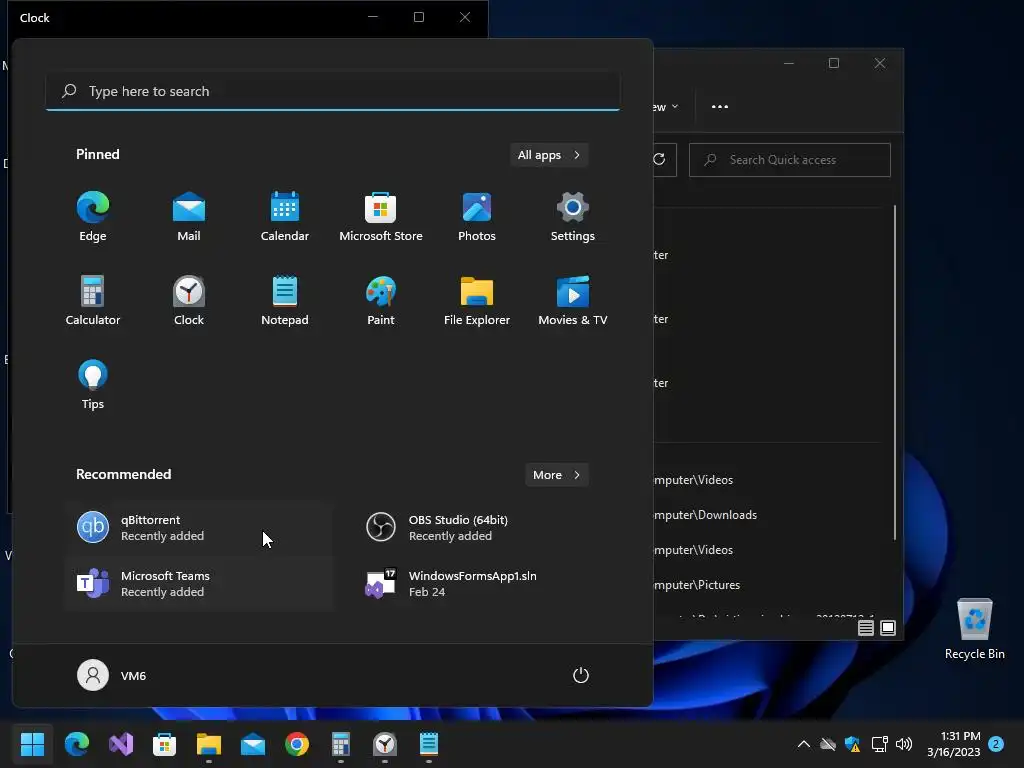Focus the Type here to search box
Viewport: 1024px width, 768px height.
click(x=333, y=91)
